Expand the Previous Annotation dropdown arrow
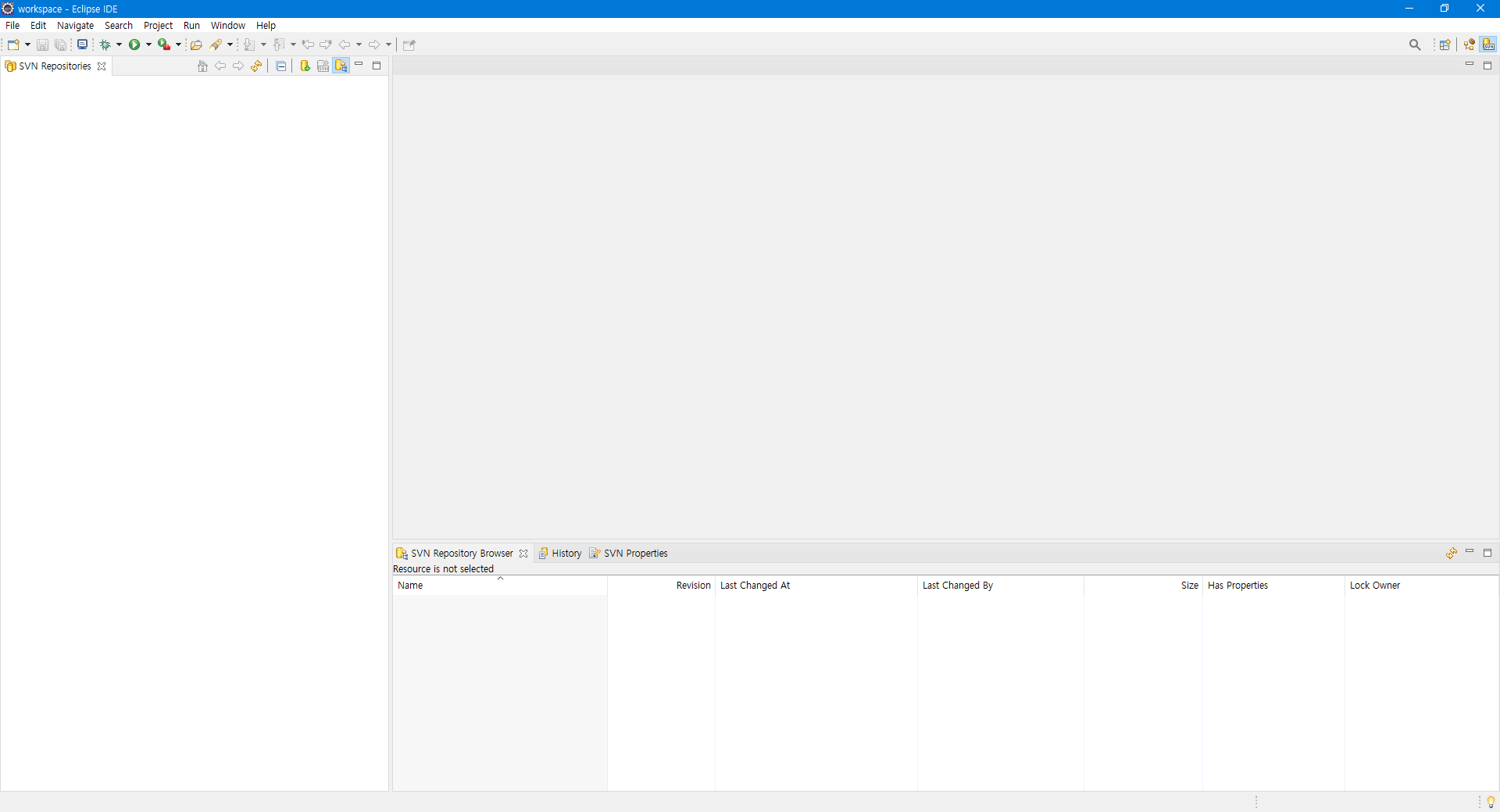 [x=293, y=45]
